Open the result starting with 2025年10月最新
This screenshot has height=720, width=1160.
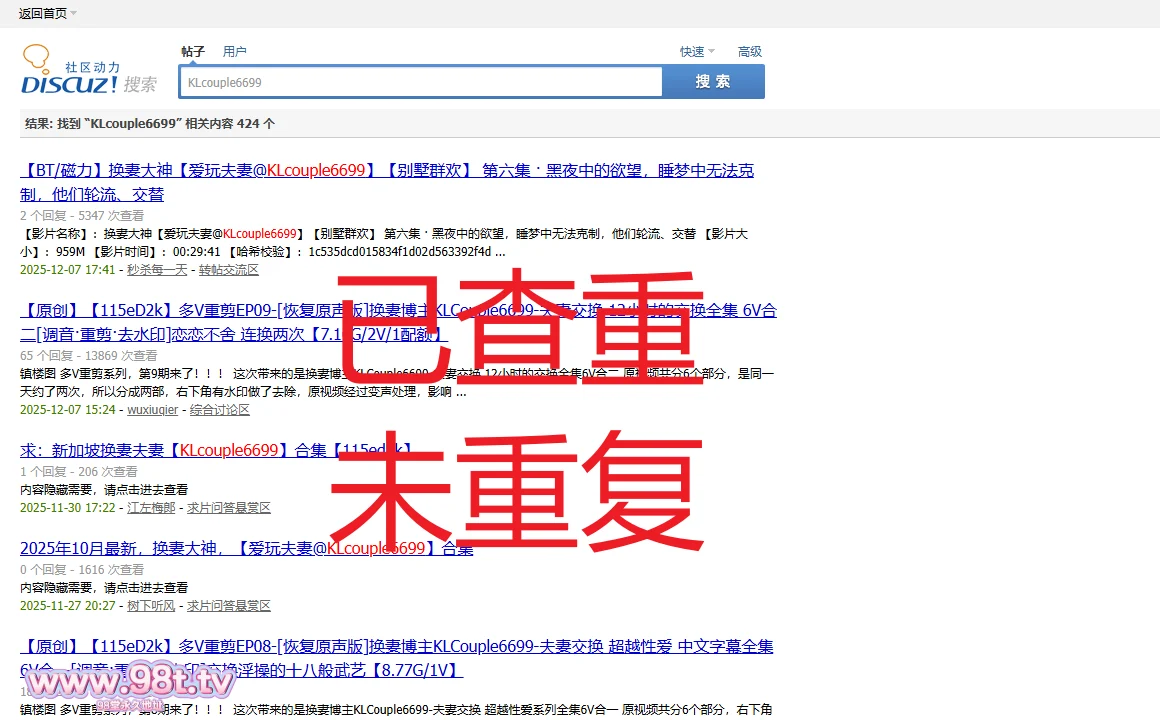pos(246,548)
